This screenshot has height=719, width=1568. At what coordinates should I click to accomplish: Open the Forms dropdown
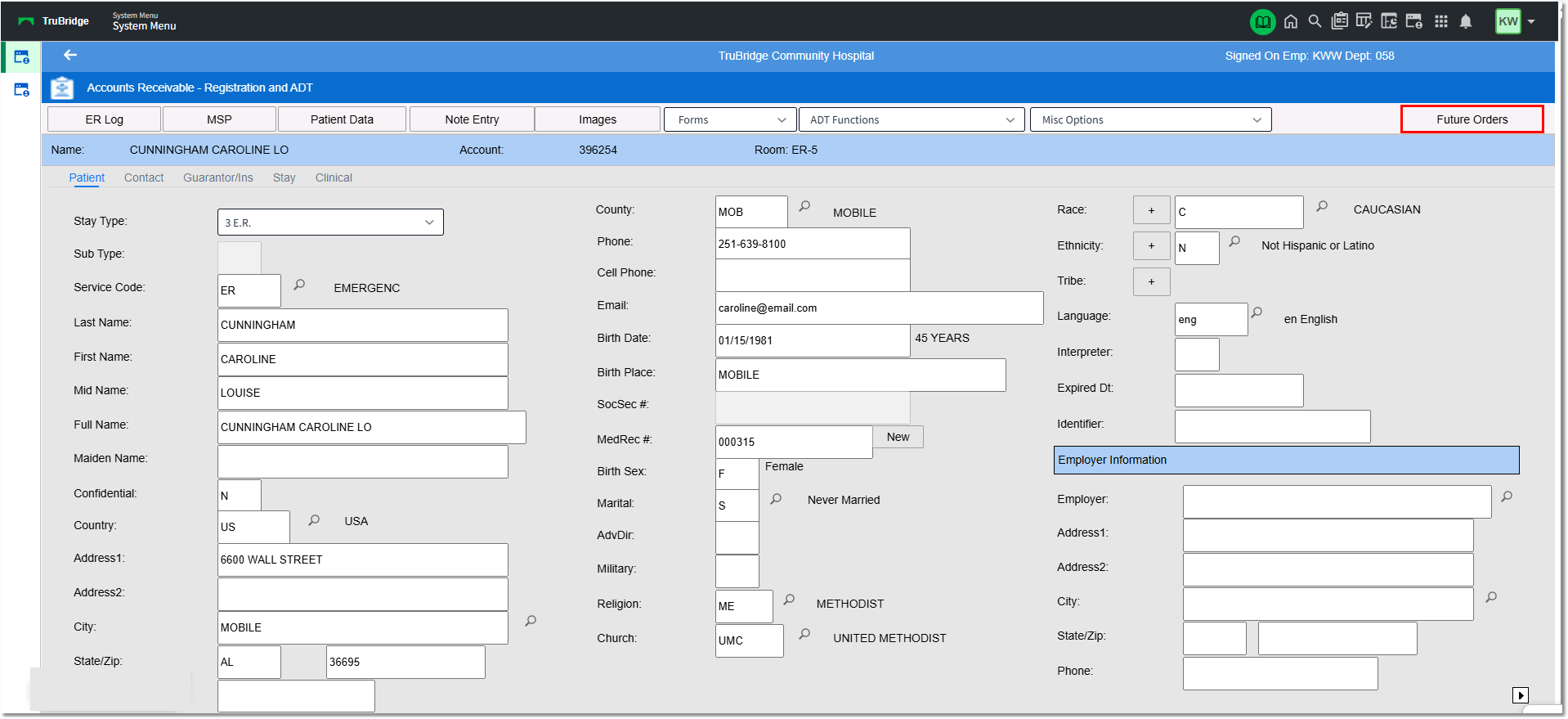point(730,119)
